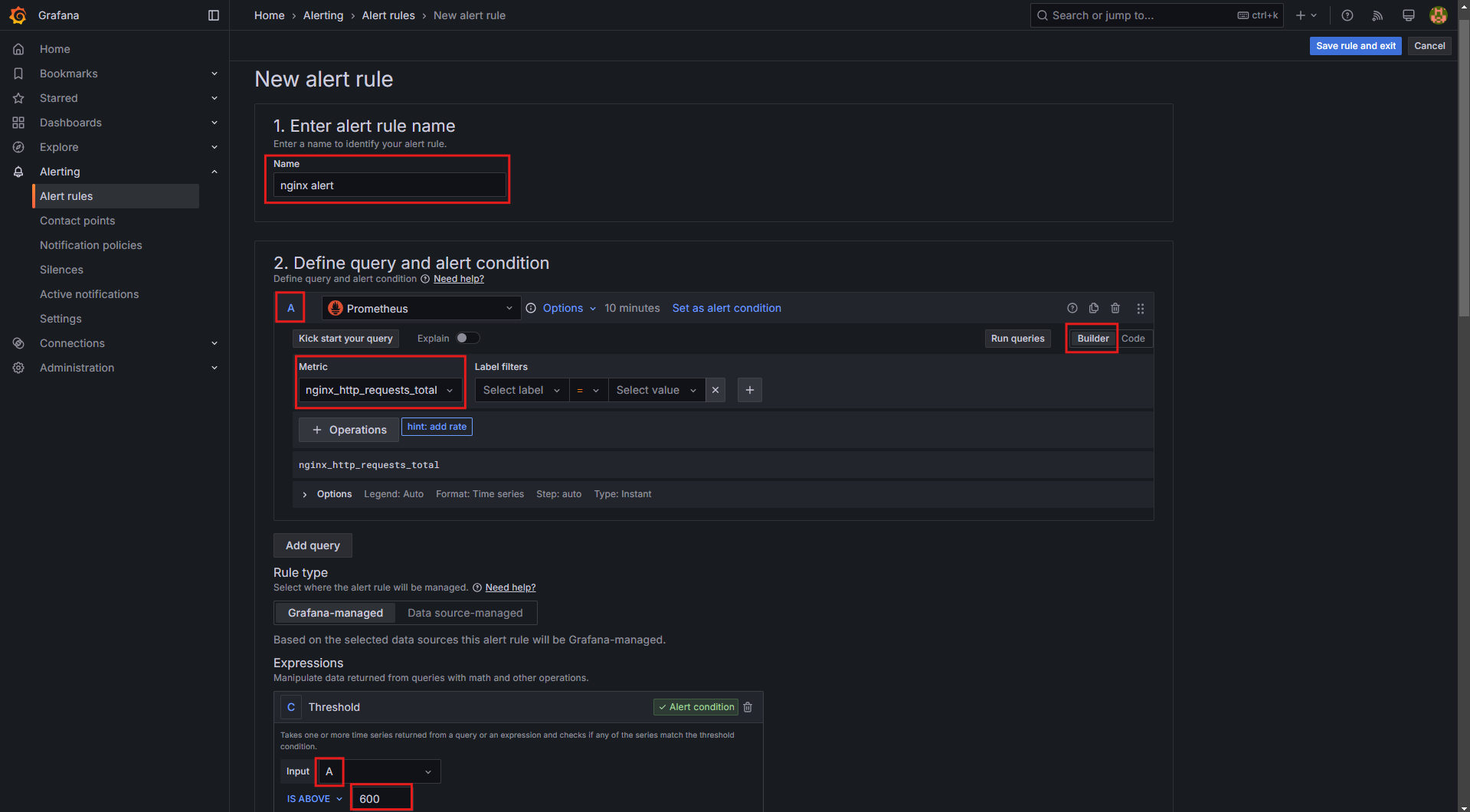
Task: Click query A help icon
Action: tap(1072, 308)
